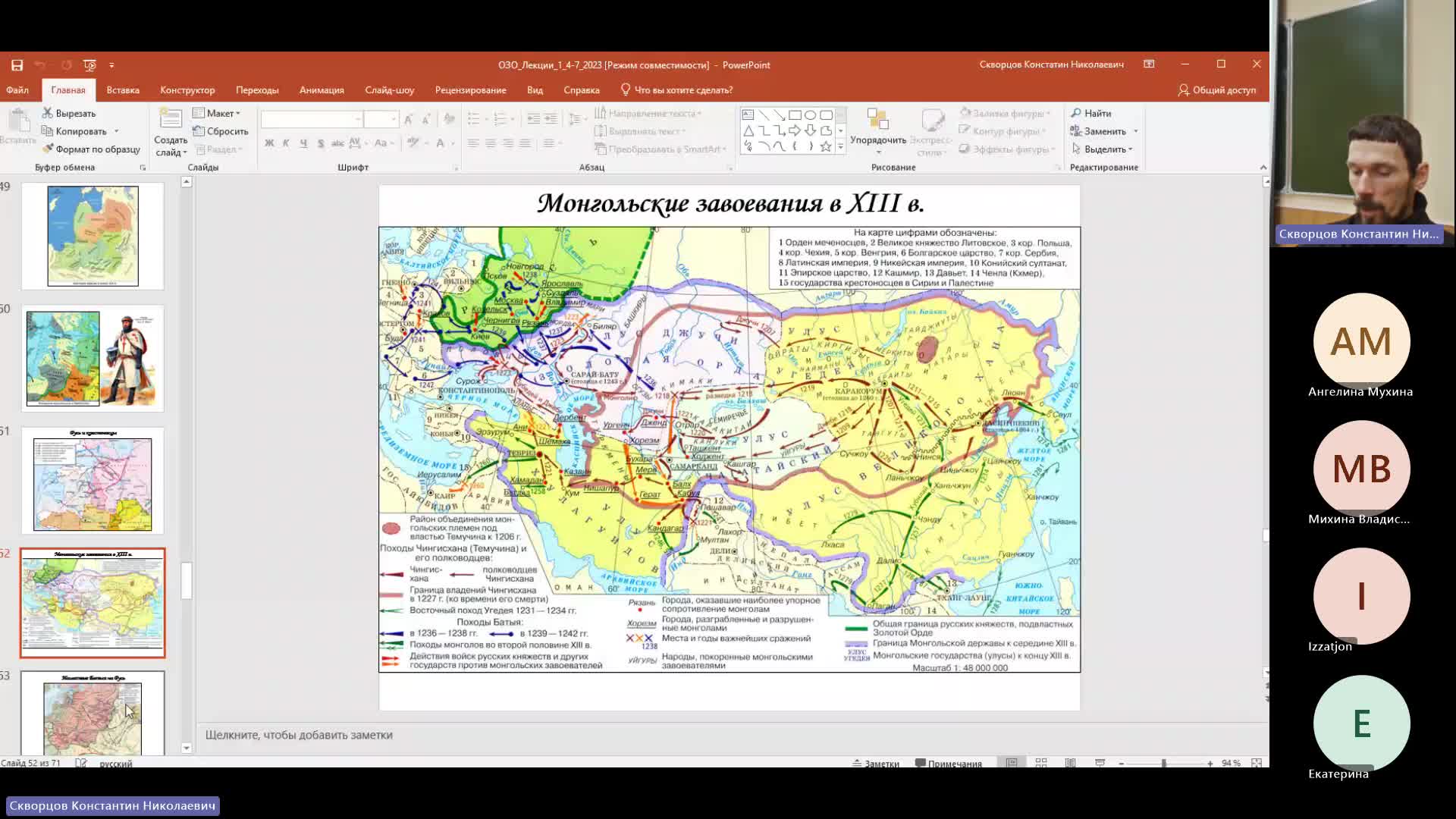The width and height of the screenshot is (1456, 819).
Task: Switch to the Анимация tab
Action: coord(322,89)
